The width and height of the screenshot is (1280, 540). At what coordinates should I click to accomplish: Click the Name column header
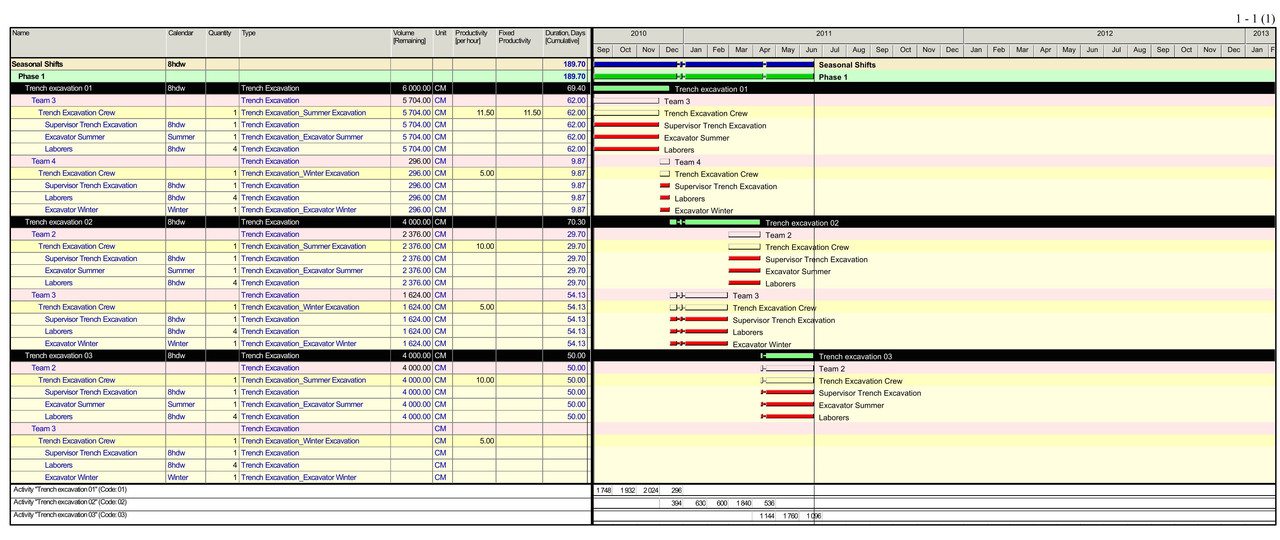pyautogui.click(x=88, y=43)
